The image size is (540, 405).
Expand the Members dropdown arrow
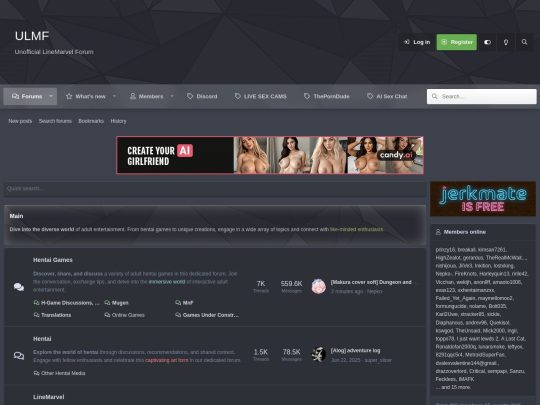tap(172, 96)
